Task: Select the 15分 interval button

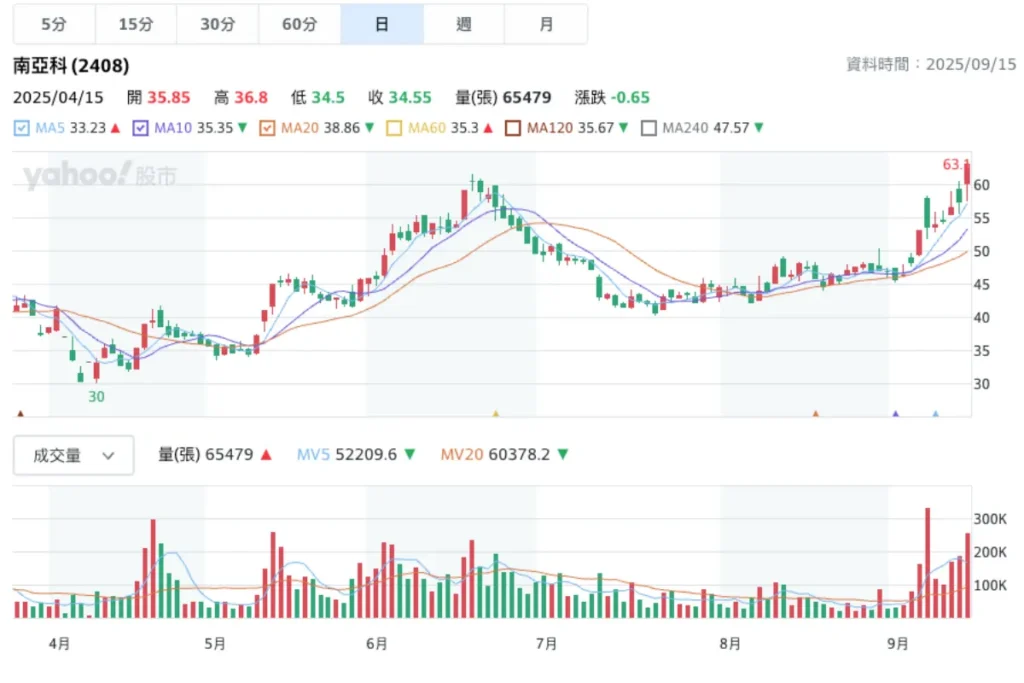Action: 135,24
